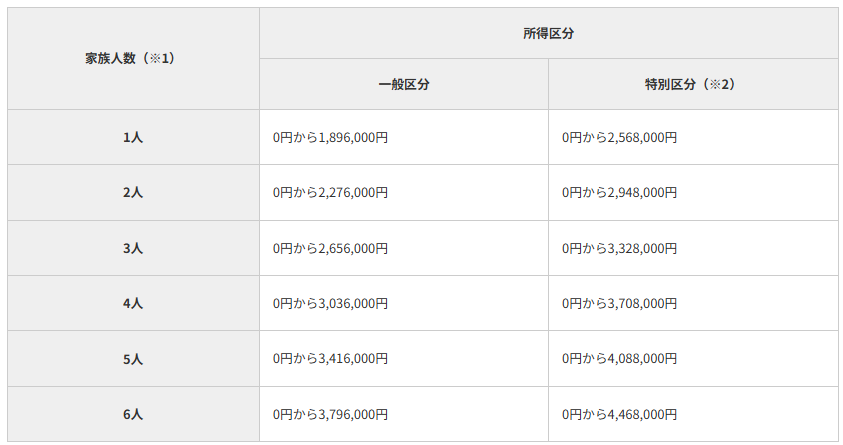Select the 0円から2,656,000円 cell
Viewport: 843px width, 445px height.
(330, 248)
